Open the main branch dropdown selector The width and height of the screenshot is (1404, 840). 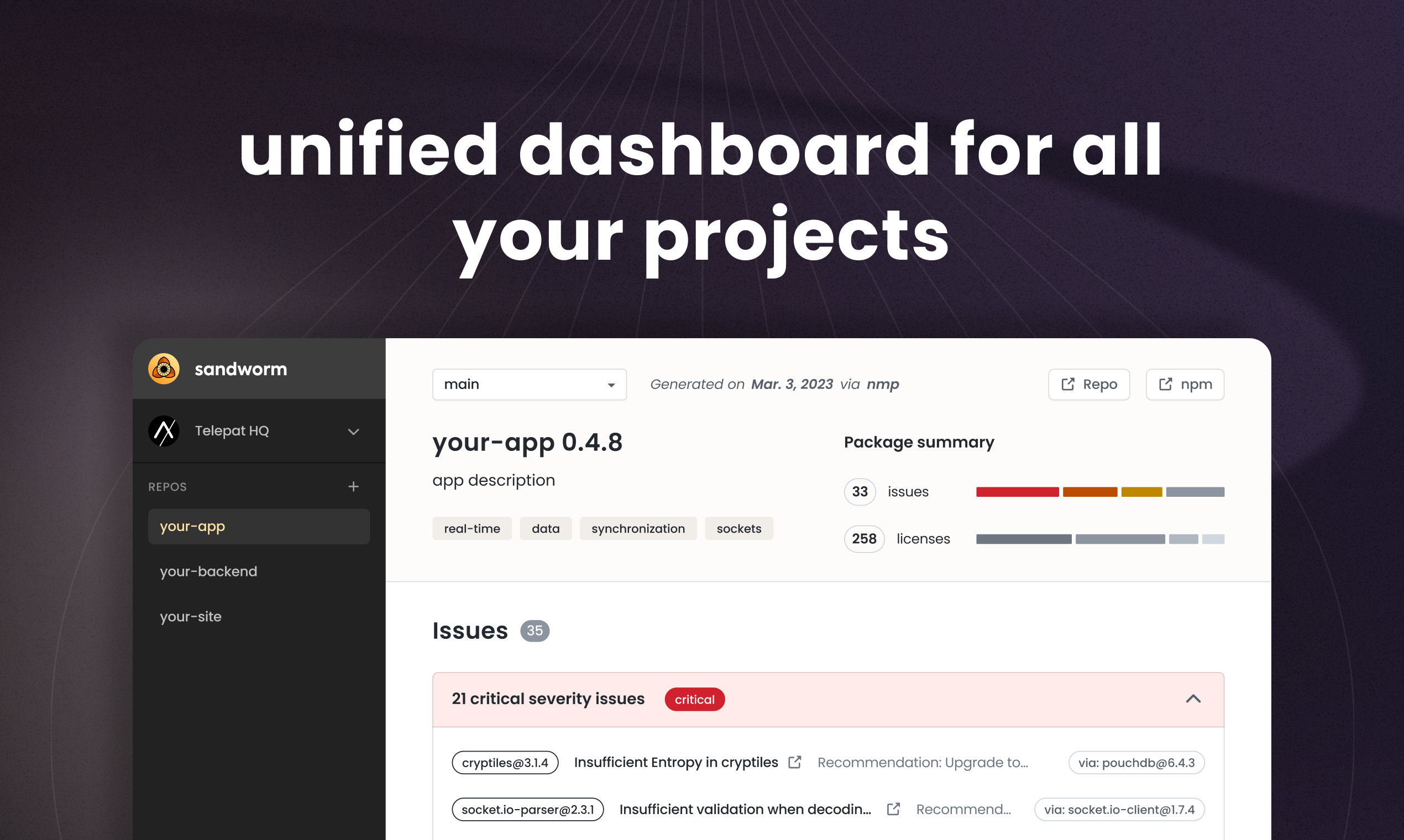coord(527,385)
